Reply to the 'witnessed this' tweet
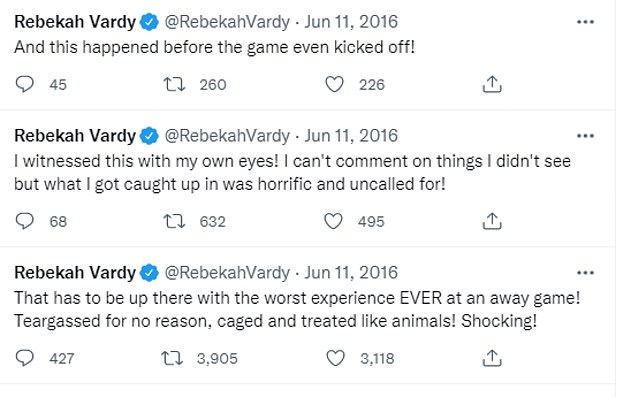 pyautogui.click(x=25, y=221)
